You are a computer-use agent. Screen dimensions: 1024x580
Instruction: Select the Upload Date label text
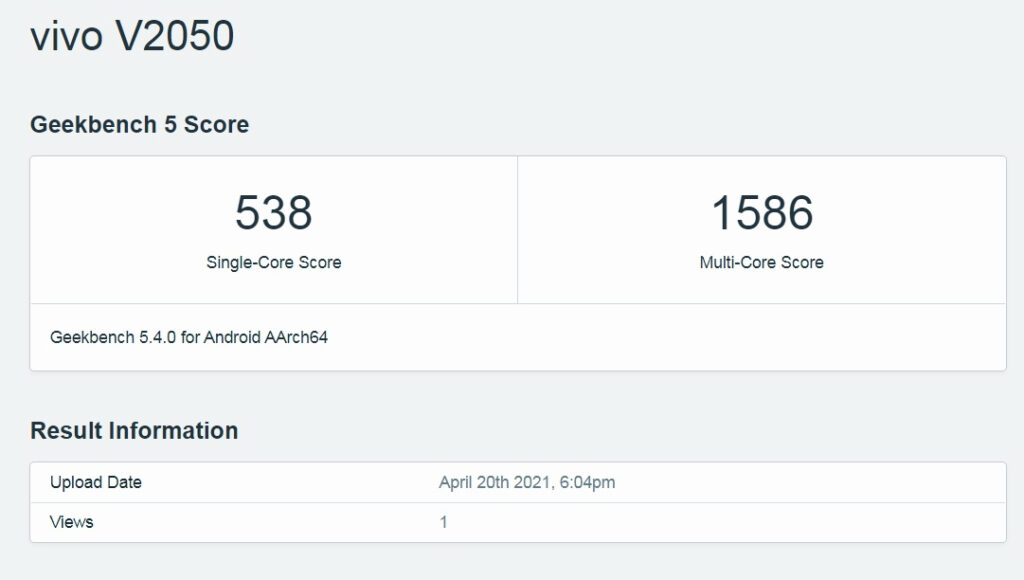click(x=96, y=482)
